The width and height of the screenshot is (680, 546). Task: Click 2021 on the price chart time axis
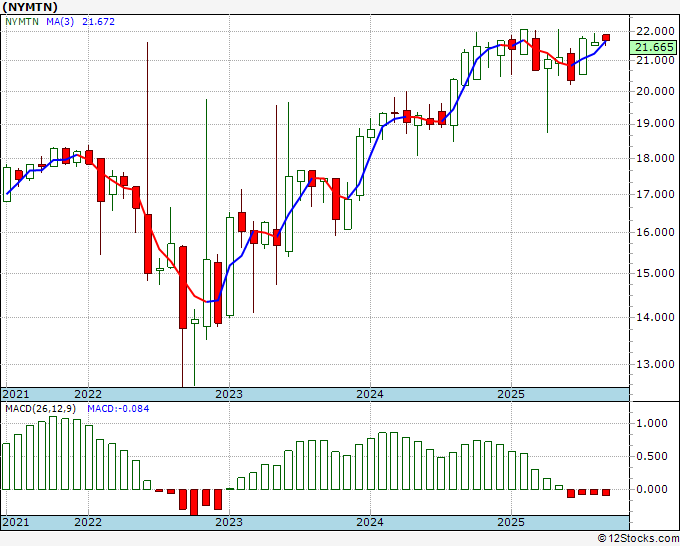(x=16, y=394)
